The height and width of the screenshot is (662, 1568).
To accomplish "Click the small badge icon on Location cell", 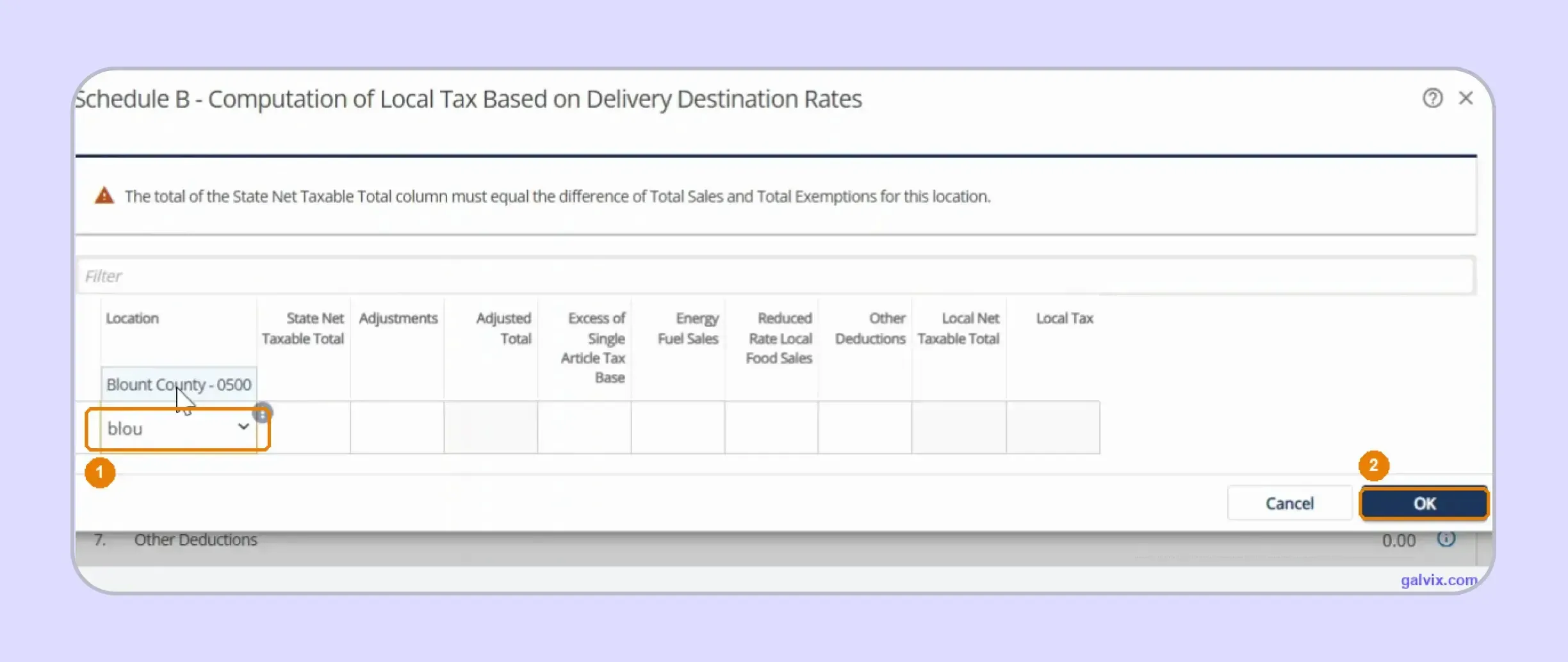I will tap(263, 414).
